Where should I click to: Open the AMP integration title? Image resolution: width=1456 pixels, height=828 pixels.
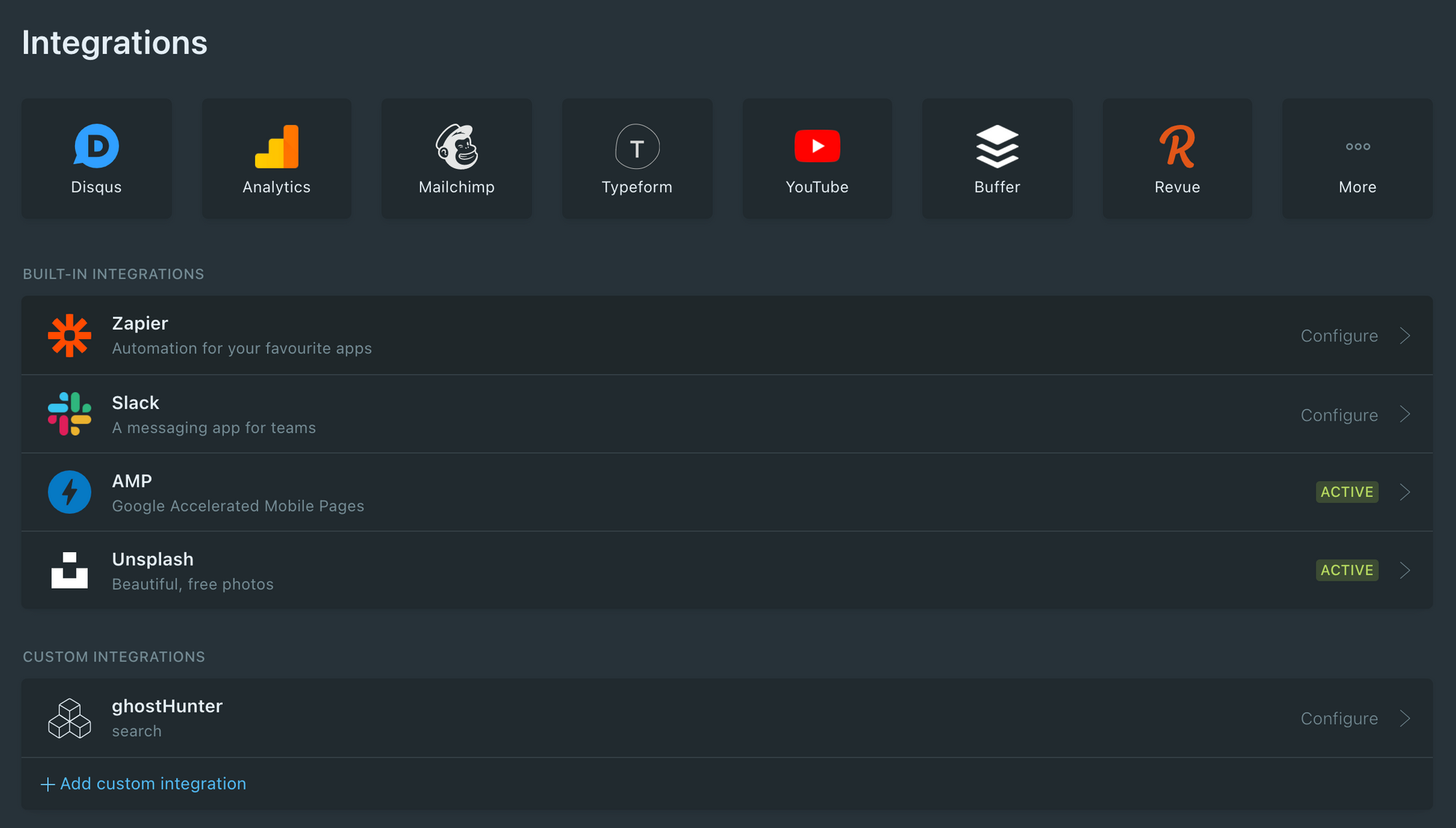(x=132, y=481)
